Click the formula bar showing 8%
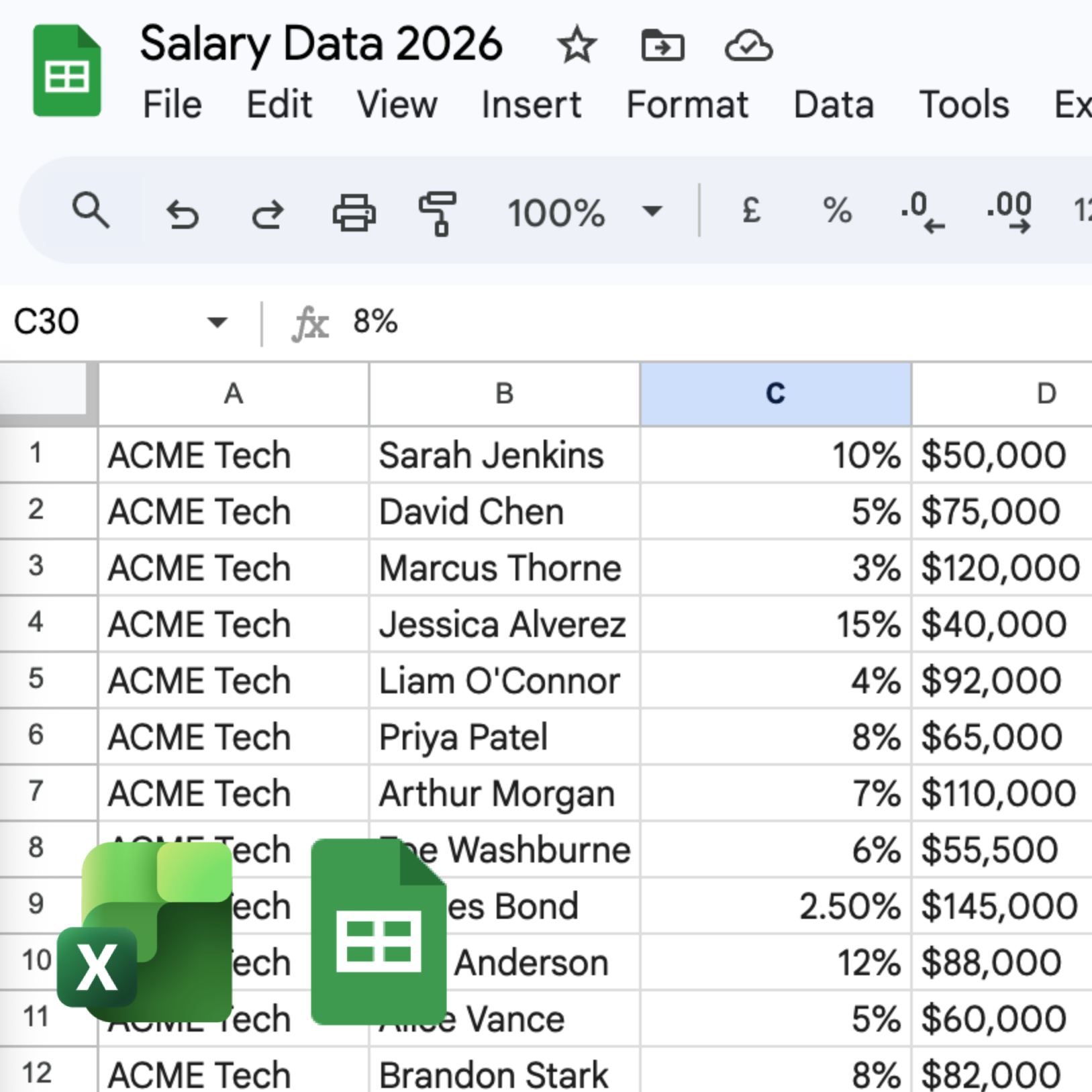 click(604, 322)
